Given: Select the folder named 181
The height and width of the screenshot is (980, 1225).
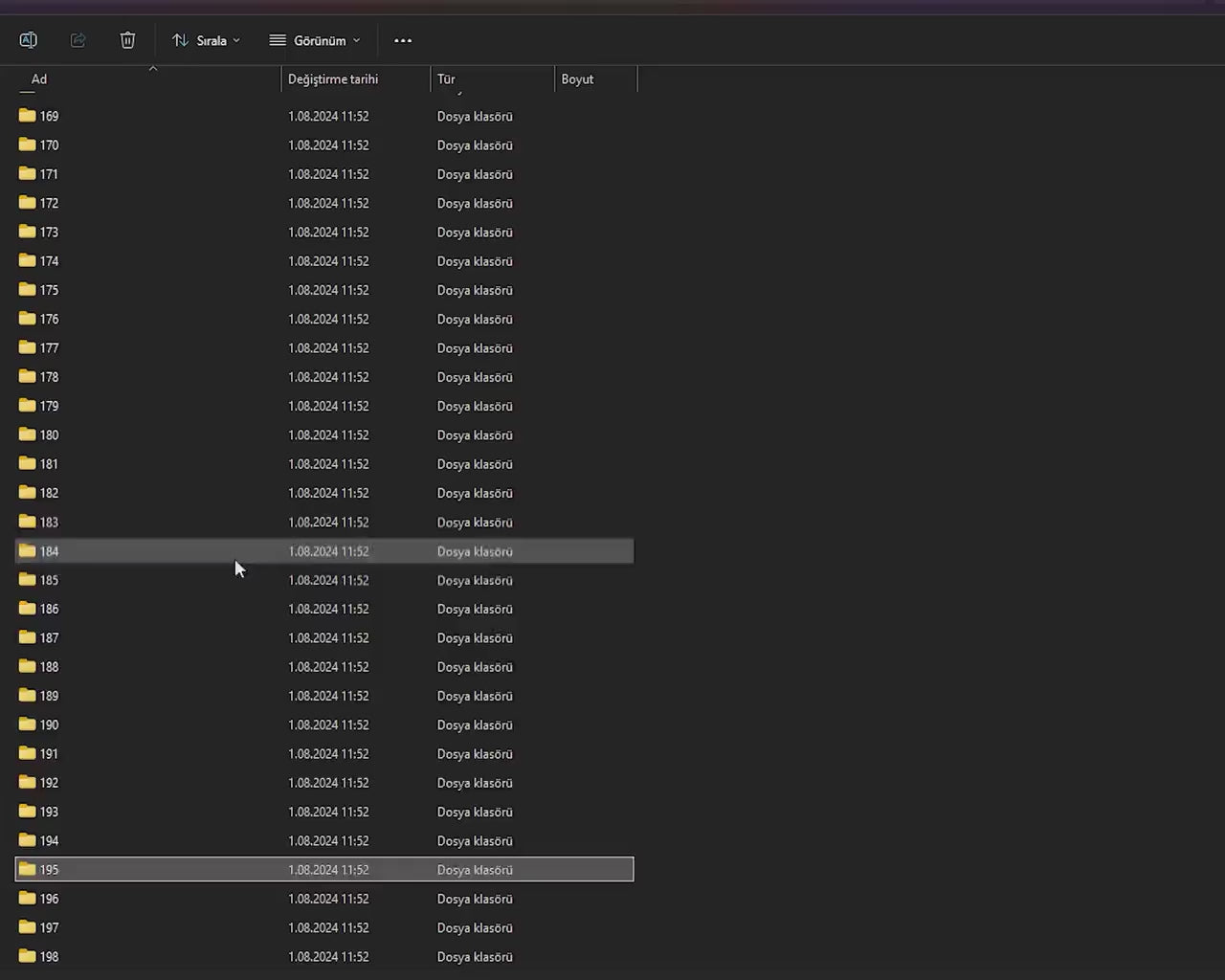Looking at the screenshot, I should click(x=49, y=464).
